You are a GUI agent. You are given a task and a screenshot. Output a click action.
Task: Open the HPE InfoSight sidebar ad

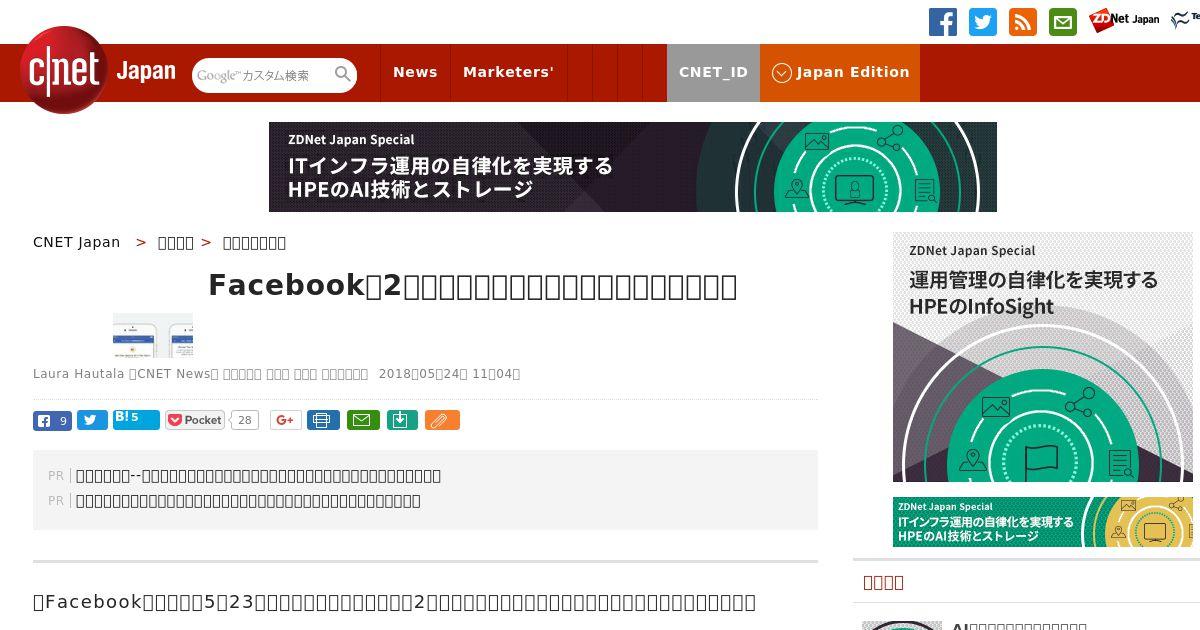[1043, 357]
